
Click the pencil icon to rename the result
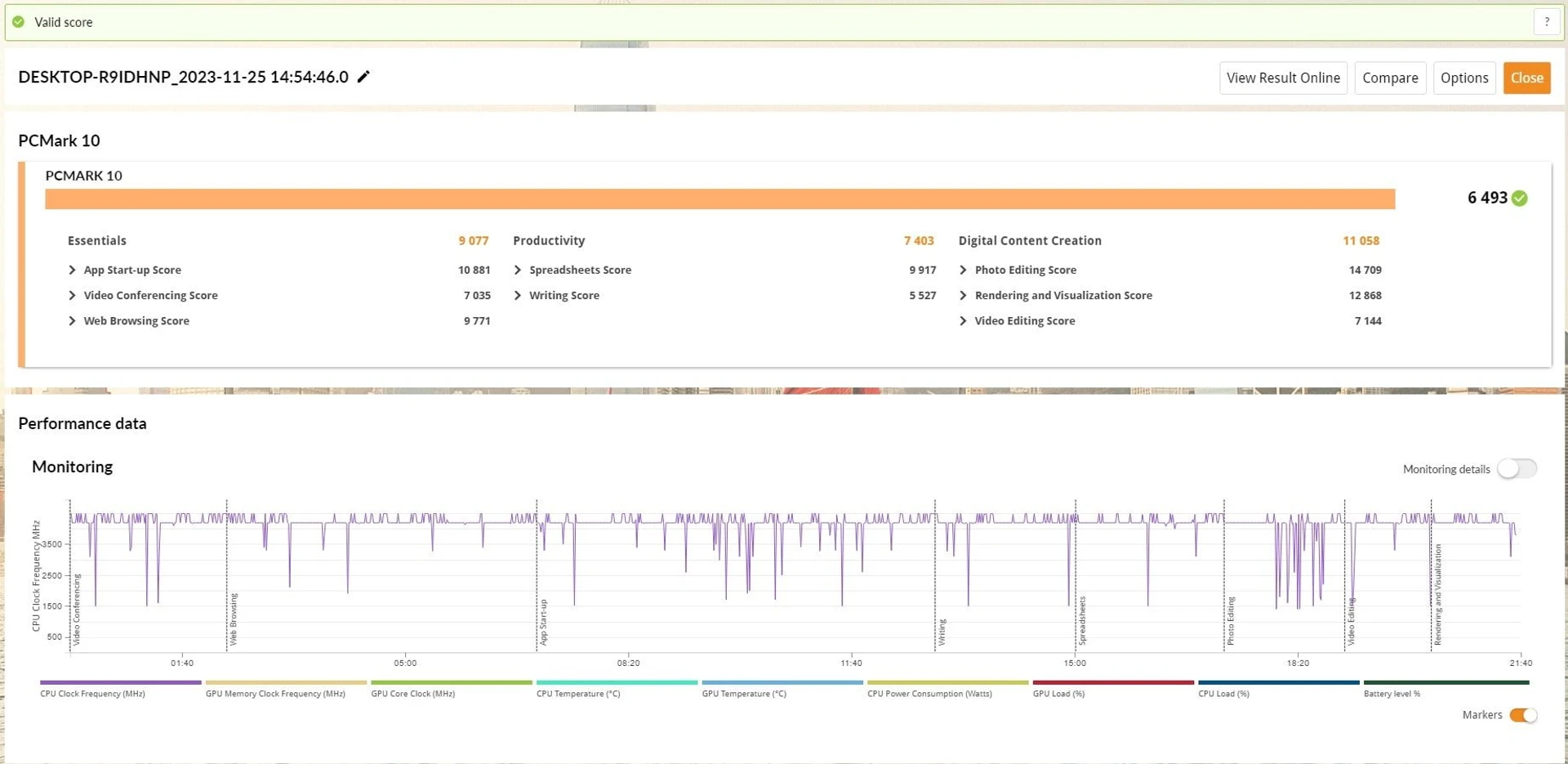[363, 77]
